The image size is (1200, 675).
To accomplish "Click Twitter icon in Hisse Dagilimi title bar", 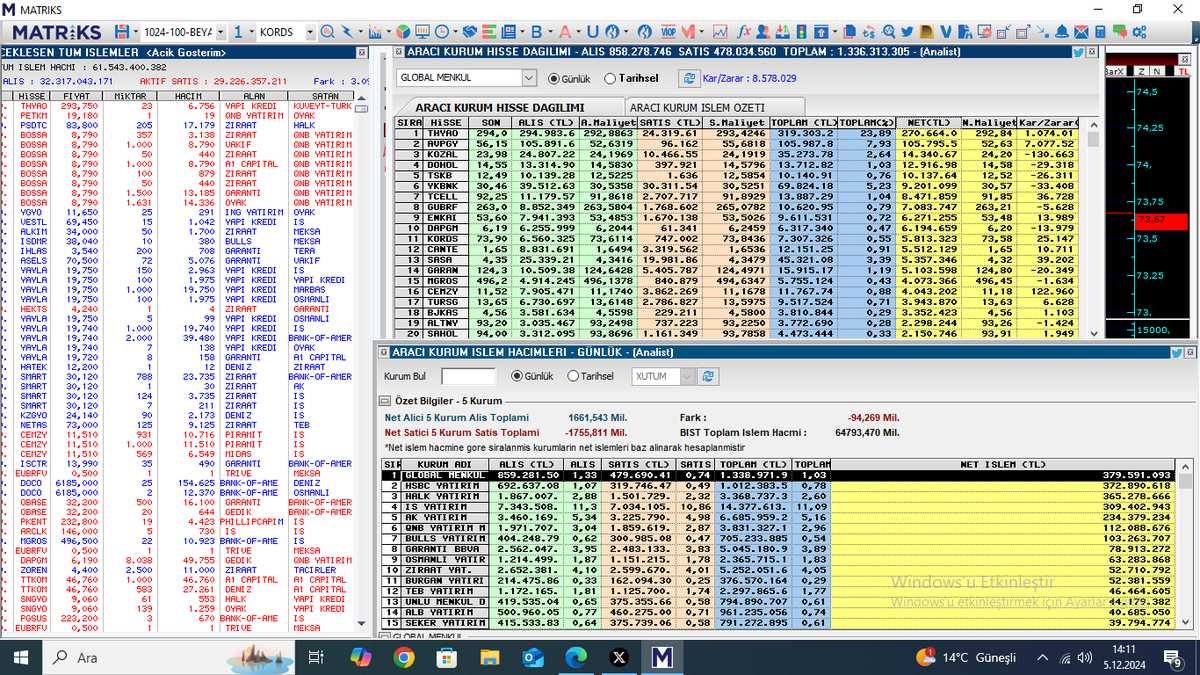I will click(1079, 50).
